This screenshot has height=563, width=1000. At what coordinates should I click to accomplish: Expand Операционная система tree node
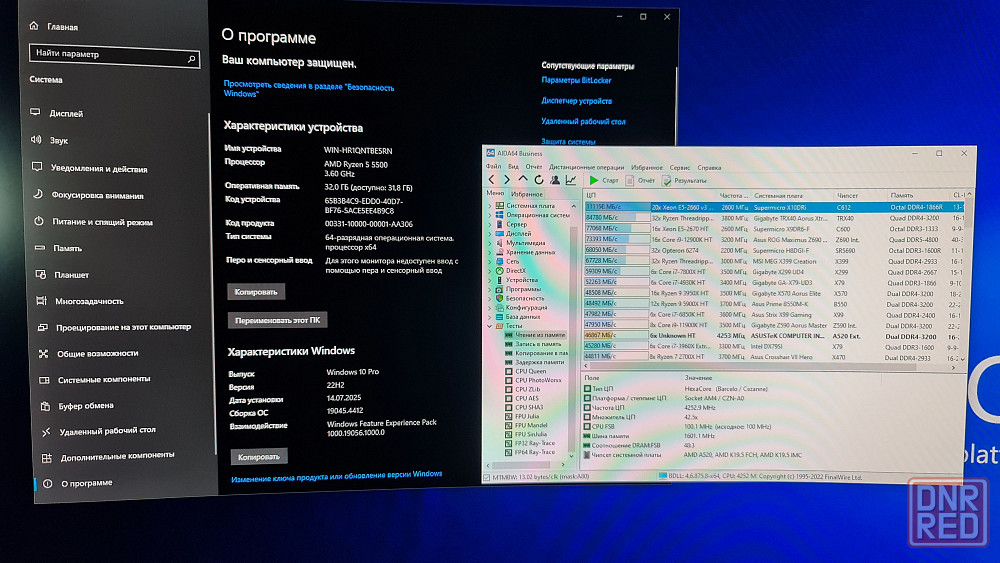tap(490, 215)
